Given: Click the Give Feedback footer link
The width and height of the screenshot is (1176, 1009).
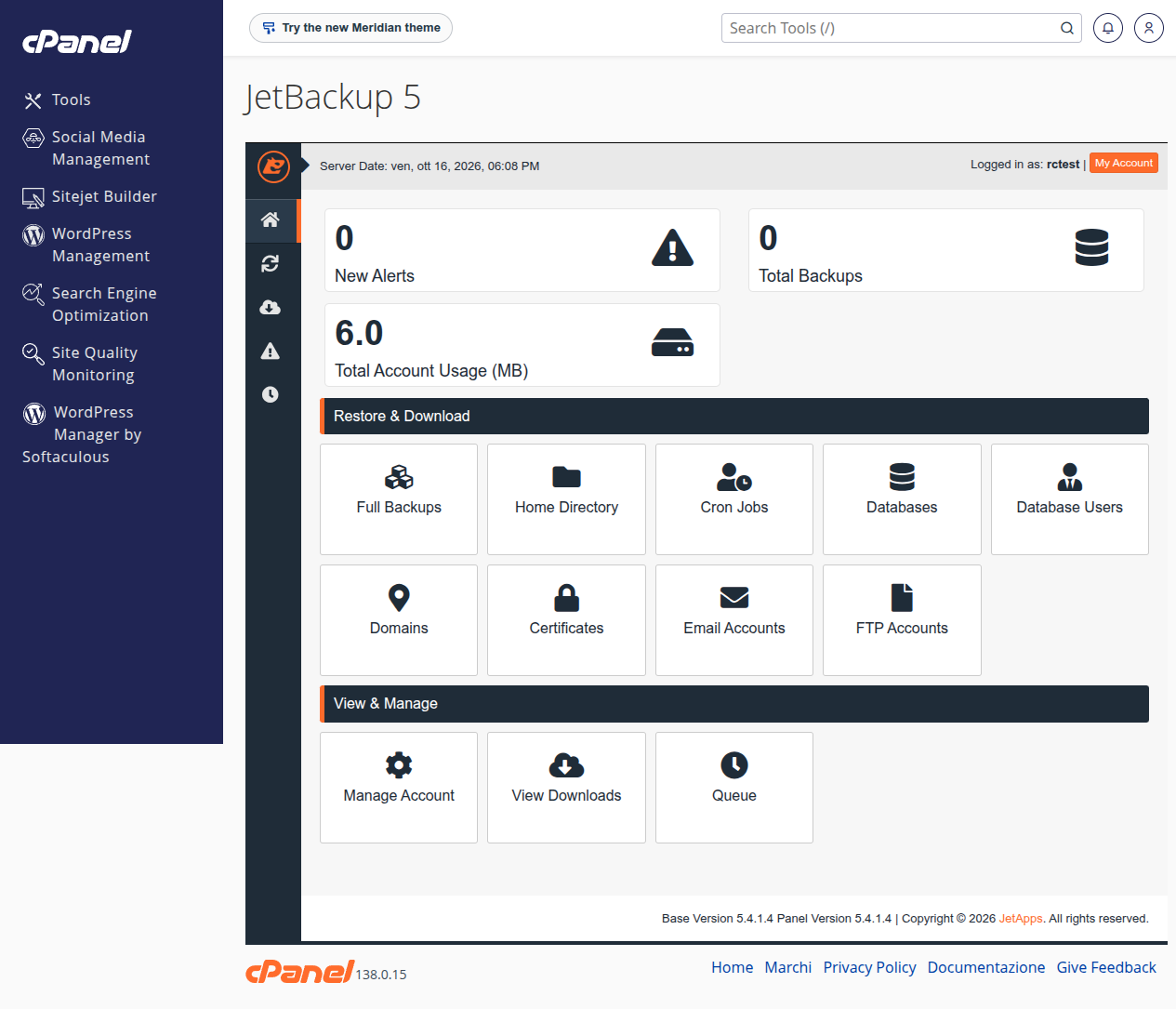Looking at the screenshot, I should coord(1106,967).
